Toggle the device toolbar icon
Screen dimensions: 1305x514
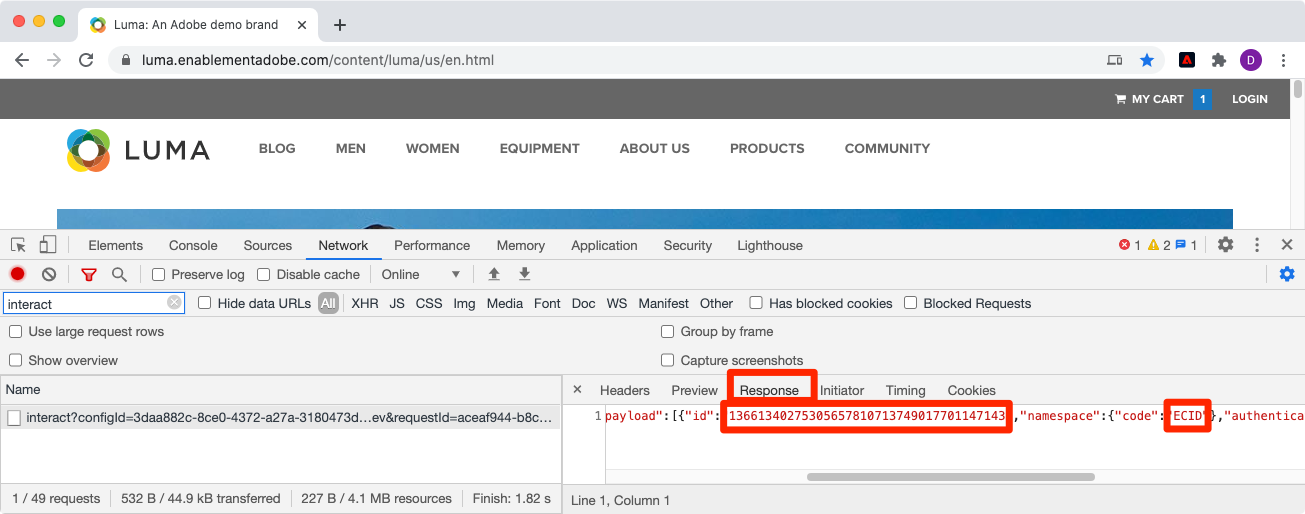[47, 245]
